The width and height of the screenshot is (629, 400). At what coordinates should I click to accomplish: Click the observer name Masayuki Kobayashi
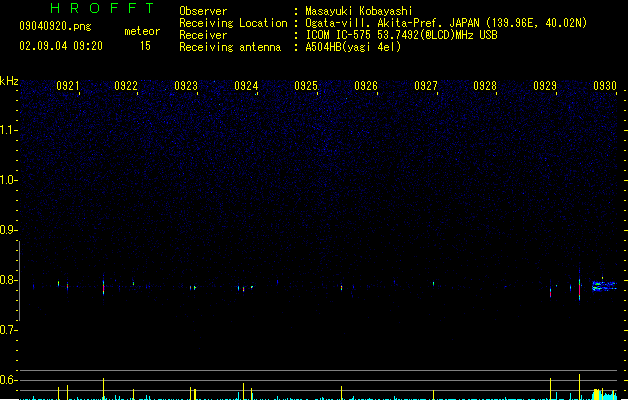click(x=359, y=11)
